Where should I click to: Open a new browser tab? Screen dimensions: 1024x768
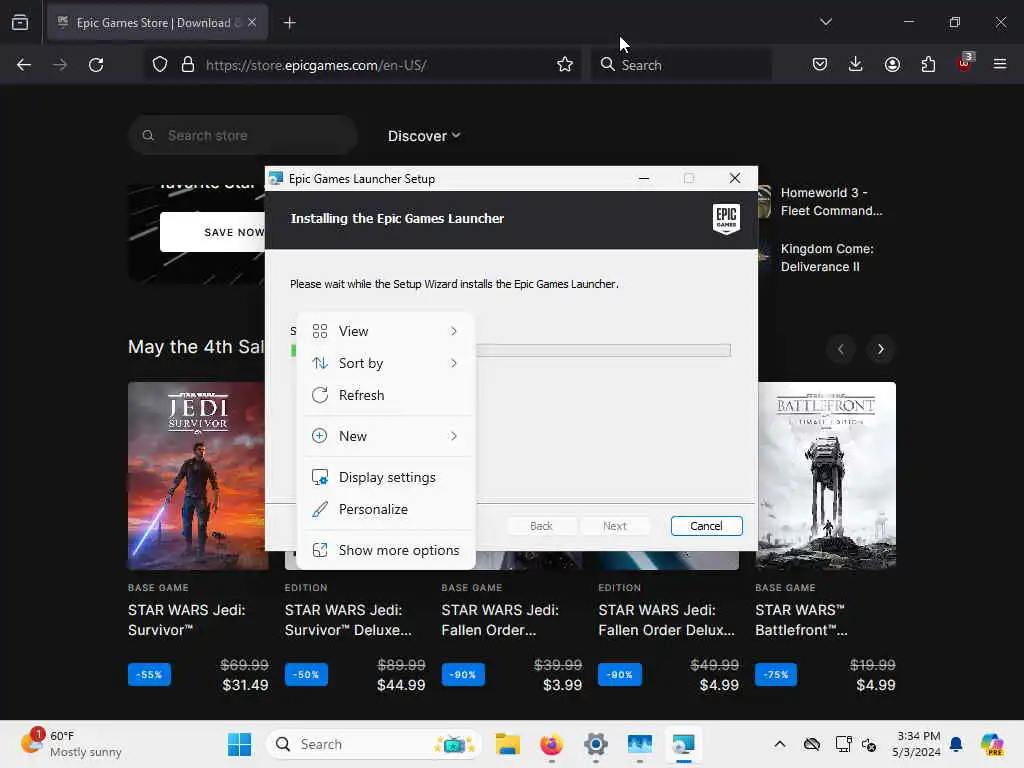(x=289, y=23)
